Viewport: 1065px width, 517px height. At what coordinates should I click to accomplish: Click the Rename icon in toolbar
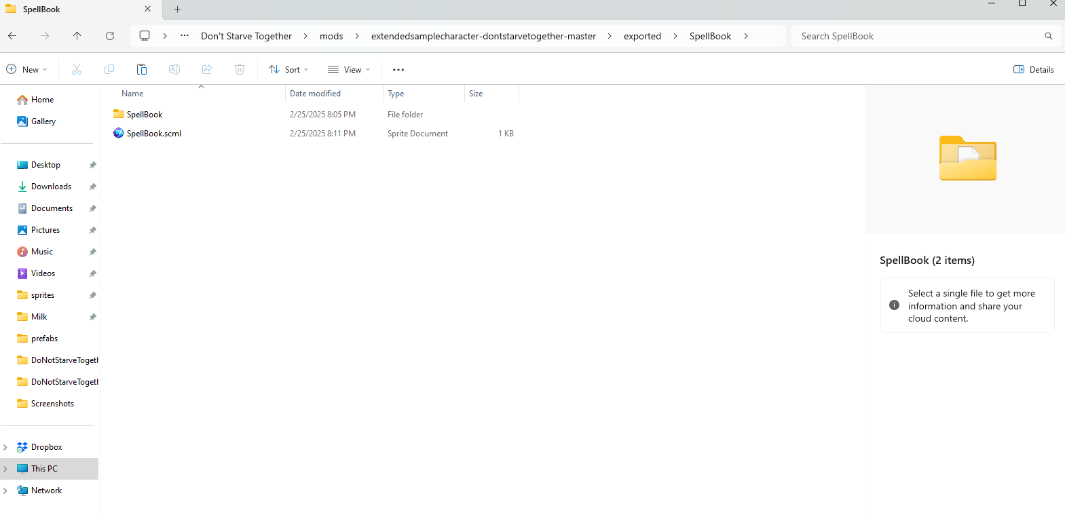tap(174, 70)
